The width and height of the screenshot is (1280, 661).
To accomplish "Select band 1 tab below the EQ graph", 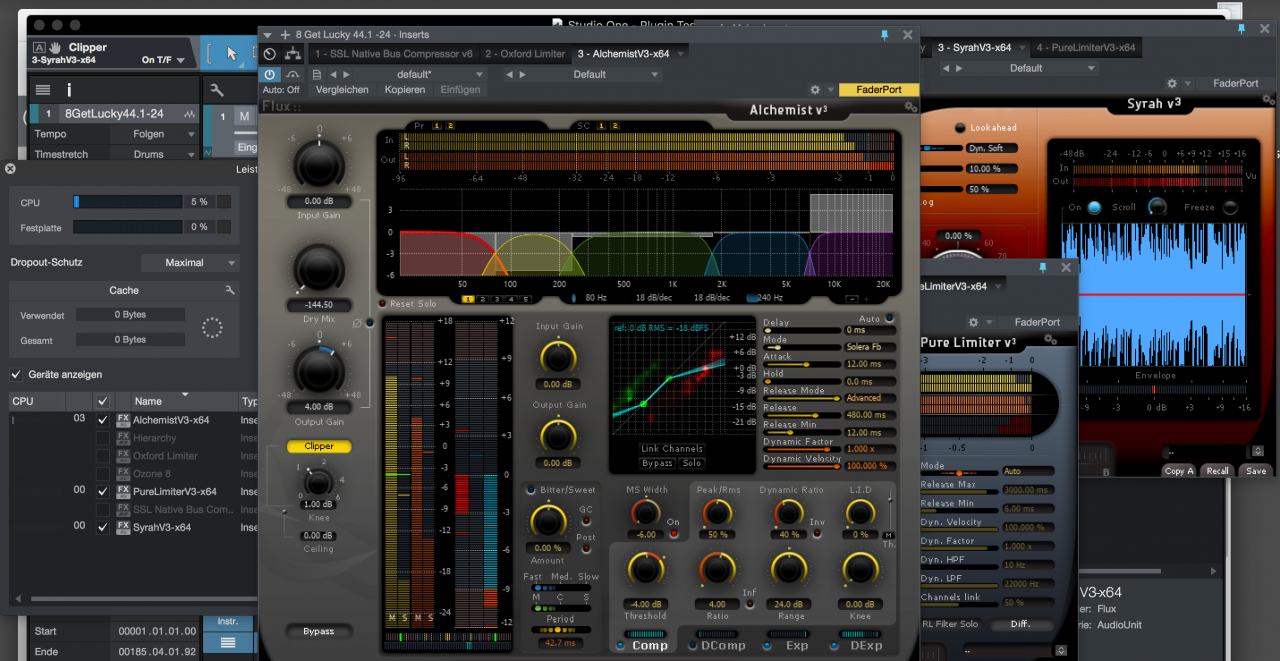I will (x=469, y=298).
